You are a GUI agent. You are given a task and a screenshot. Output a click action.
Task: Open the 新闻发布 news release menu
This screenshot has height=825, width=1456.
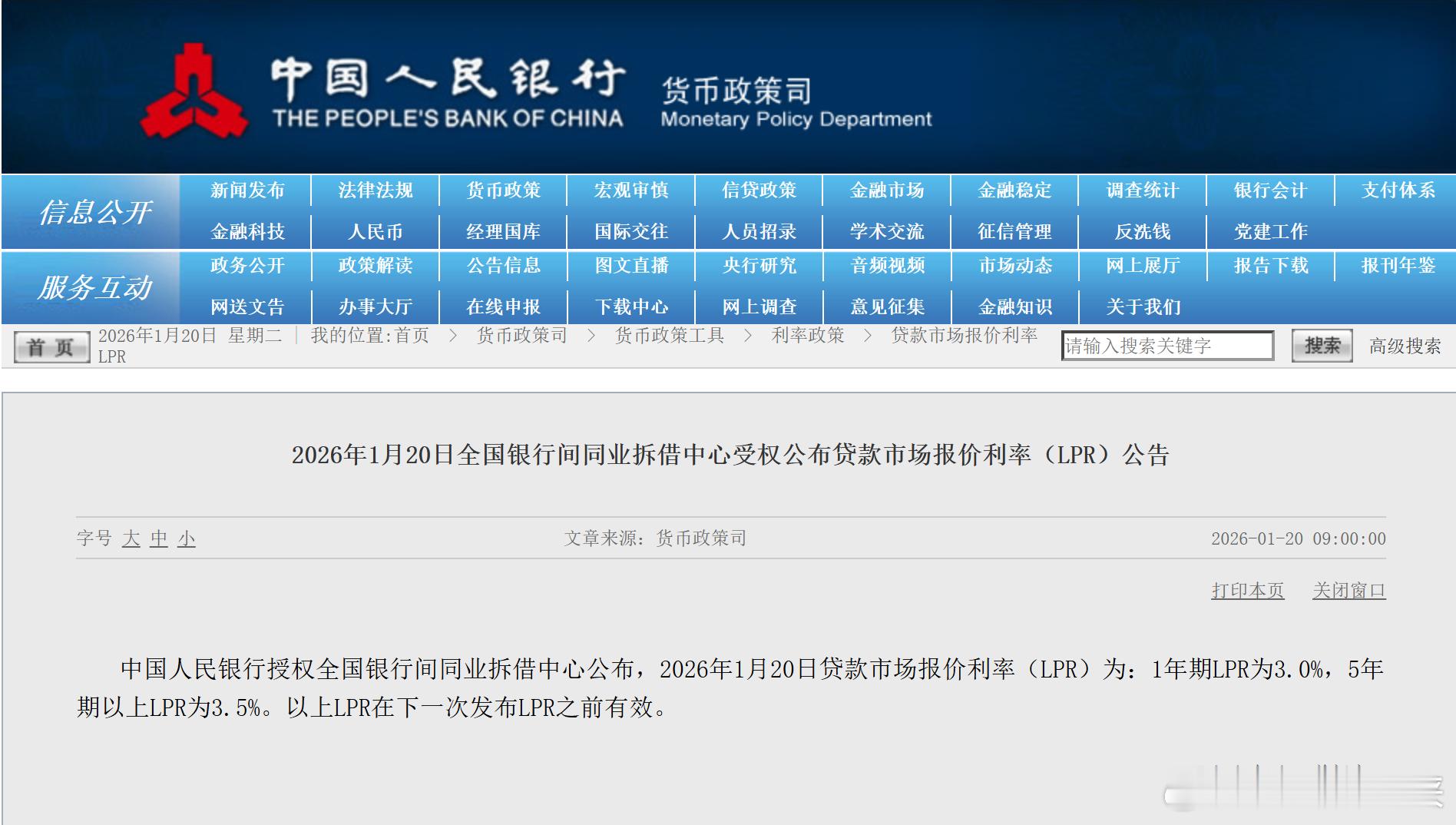[247, 191]
